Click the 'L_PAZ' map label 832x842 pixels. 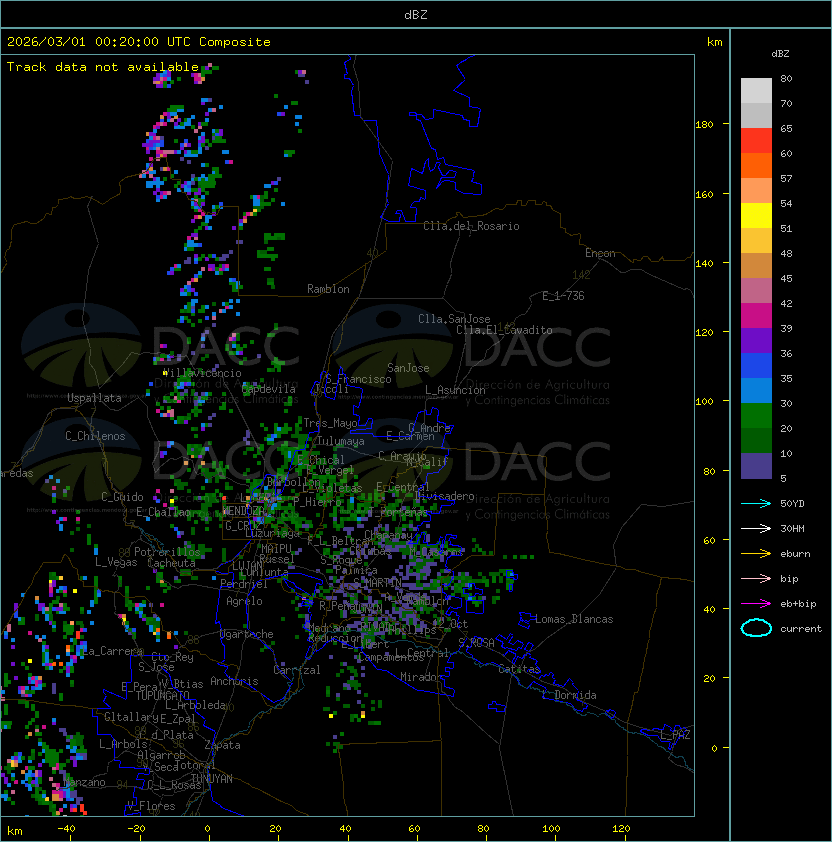tap(675, 735)
